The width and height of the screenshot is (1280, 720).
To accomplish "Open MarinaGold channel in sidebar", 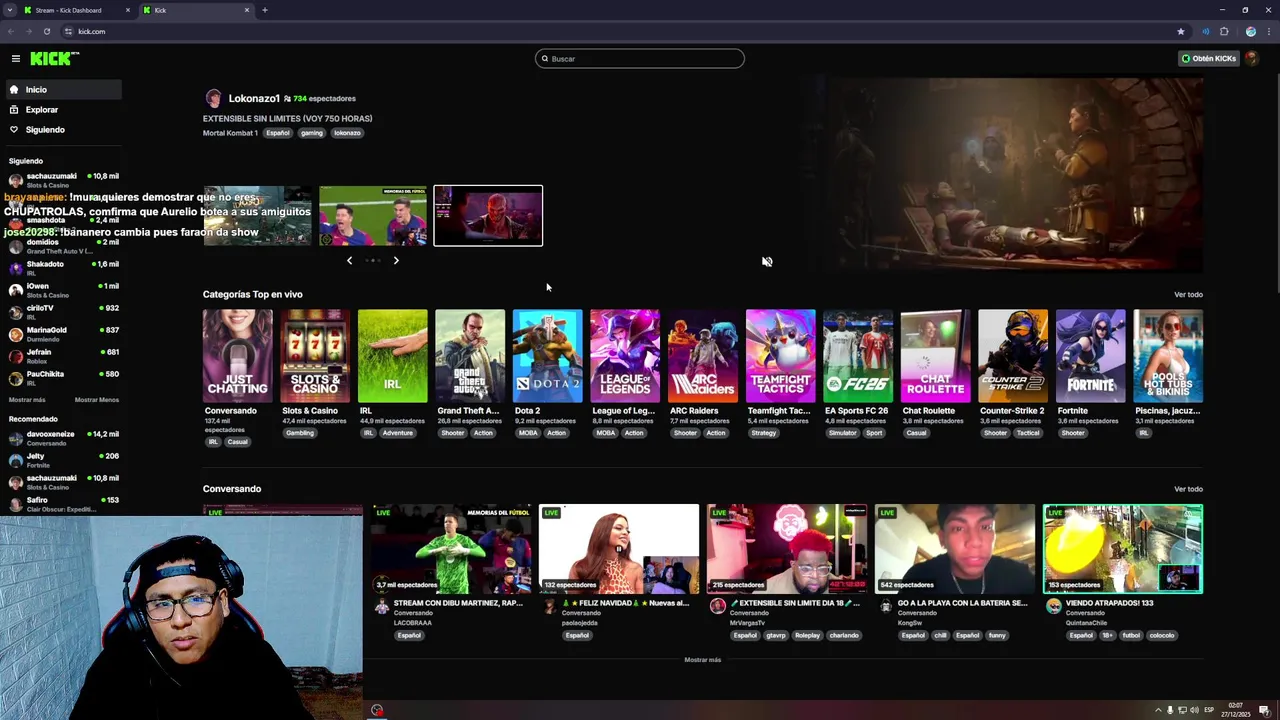I will pos(63,334).
